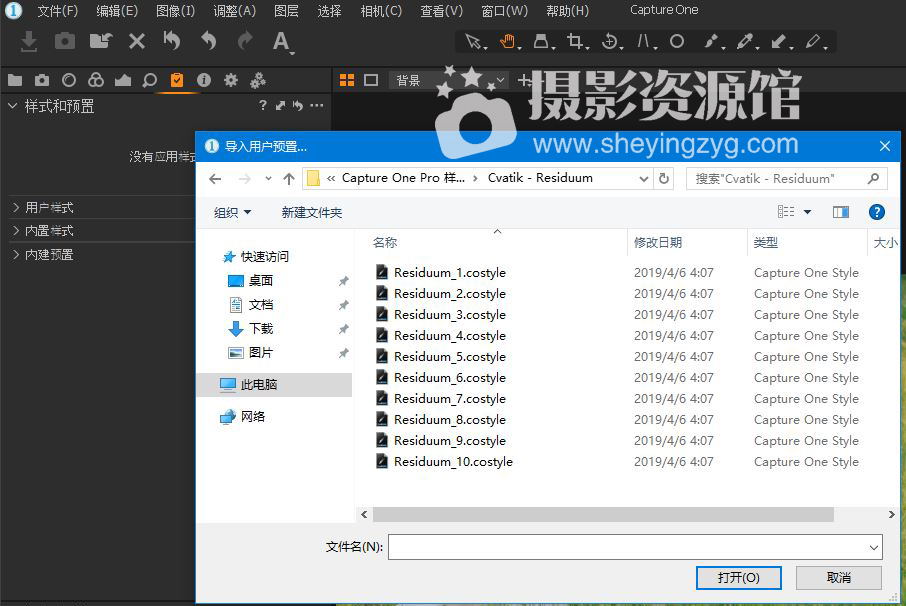Expand the 内置样式 group
Screen dimensions: 906x606
tap(16, 230)
